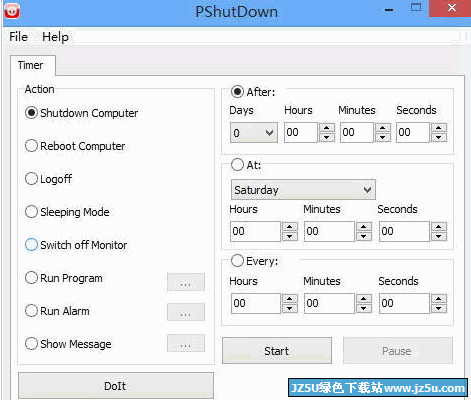471x400 pixels.
Task: Open the Help menu
Action: click(55, 37)
